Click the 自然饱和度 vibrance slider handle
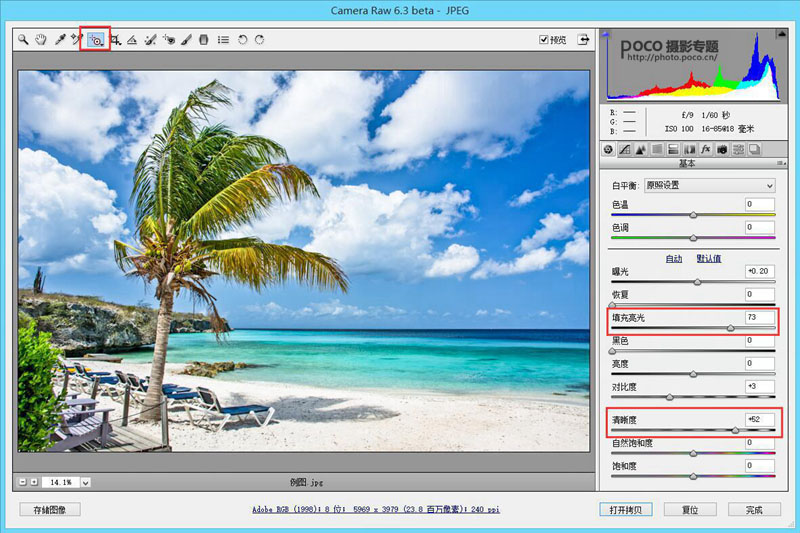Screen dimensions: 800x533 coord(693,453)
